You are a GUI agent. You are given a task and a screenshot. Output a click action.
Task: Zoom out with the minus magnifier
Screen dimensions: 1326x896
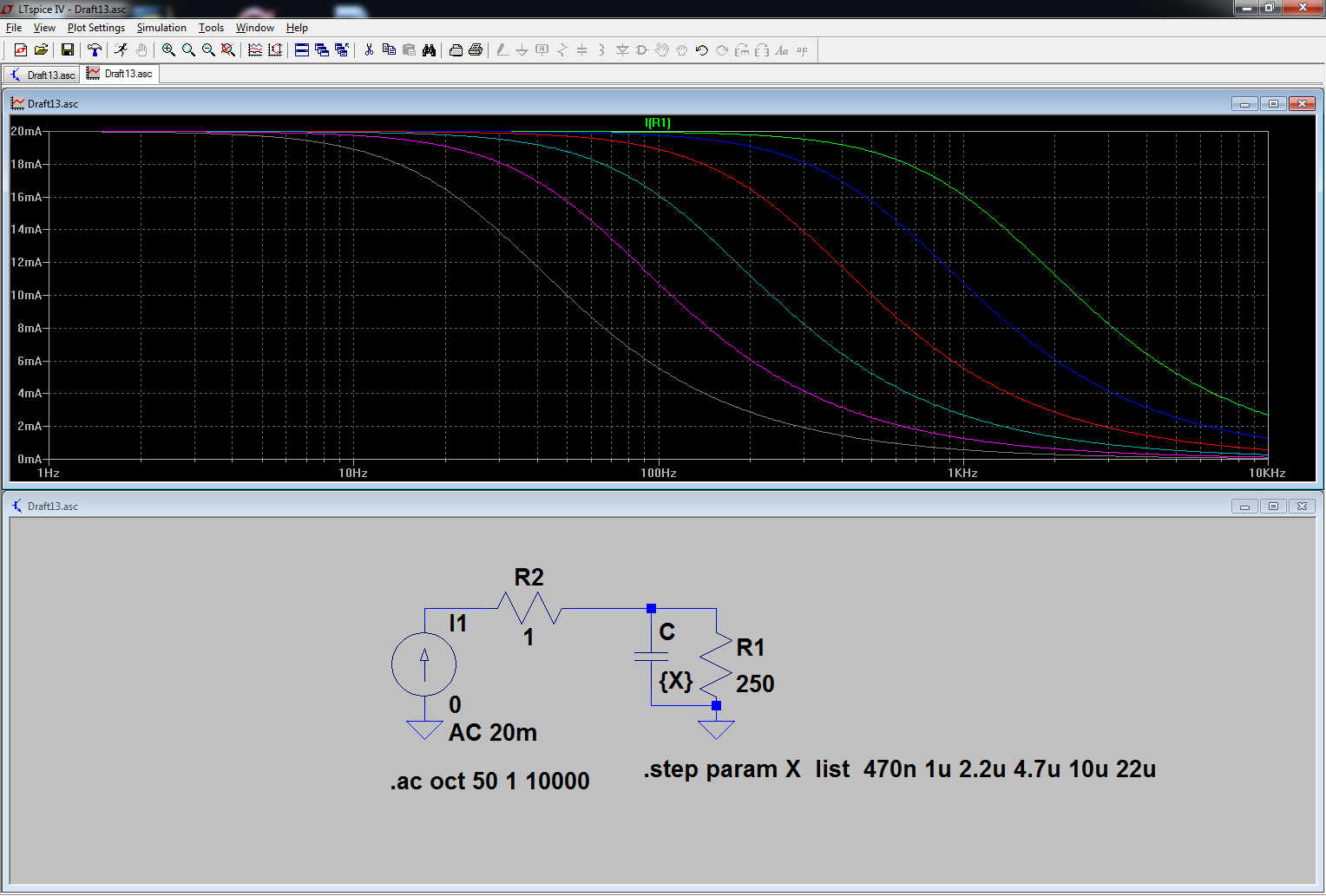click(x=208, y=50)
